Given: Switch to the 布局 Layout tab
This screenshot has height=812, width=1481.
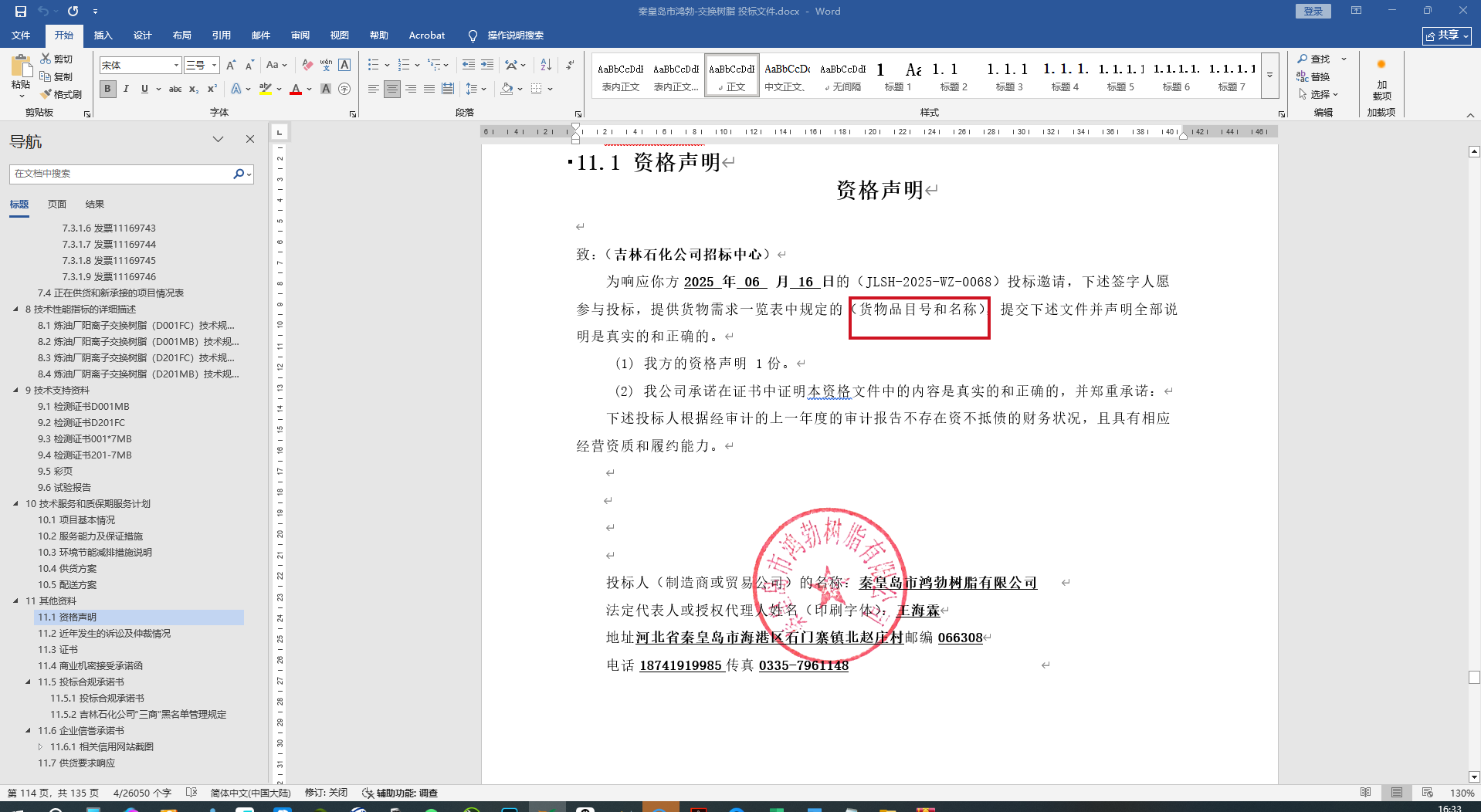Looking at the screenshot, I should tap(181, 36).
